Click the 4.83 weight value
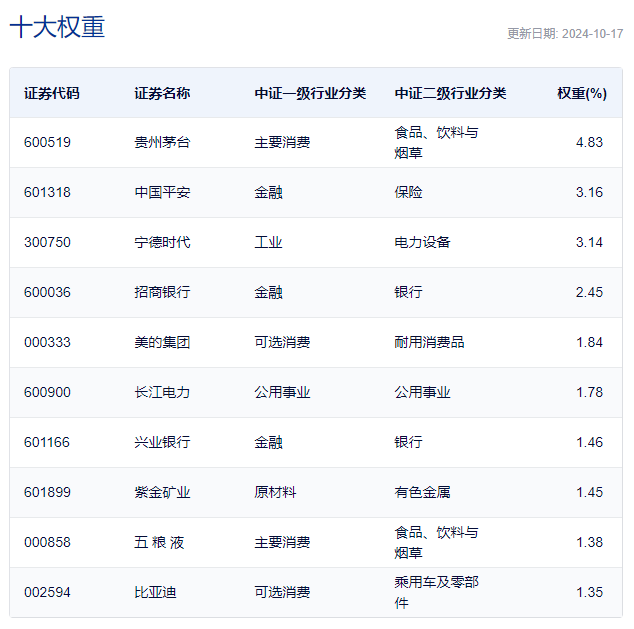 (x=589, y=142)
